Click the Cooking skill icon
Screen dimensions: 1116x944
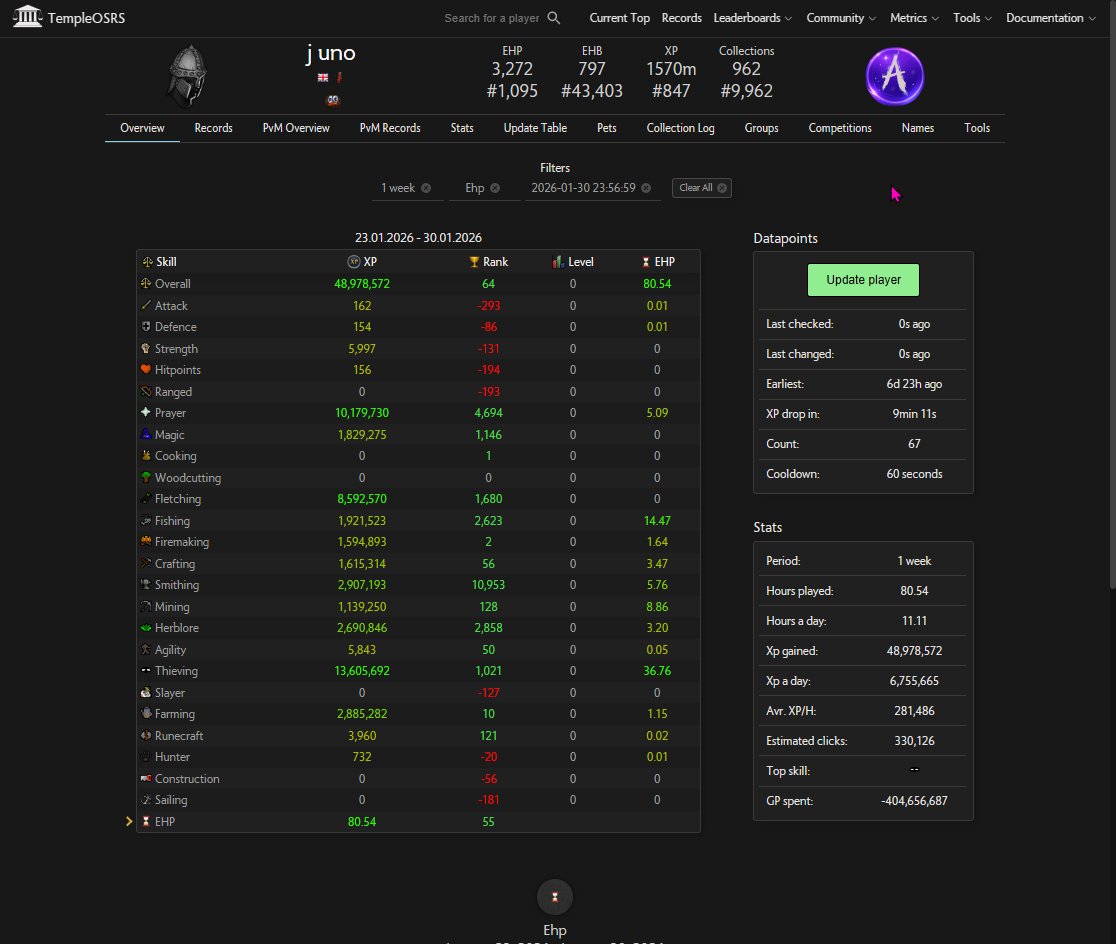point(146,455)
